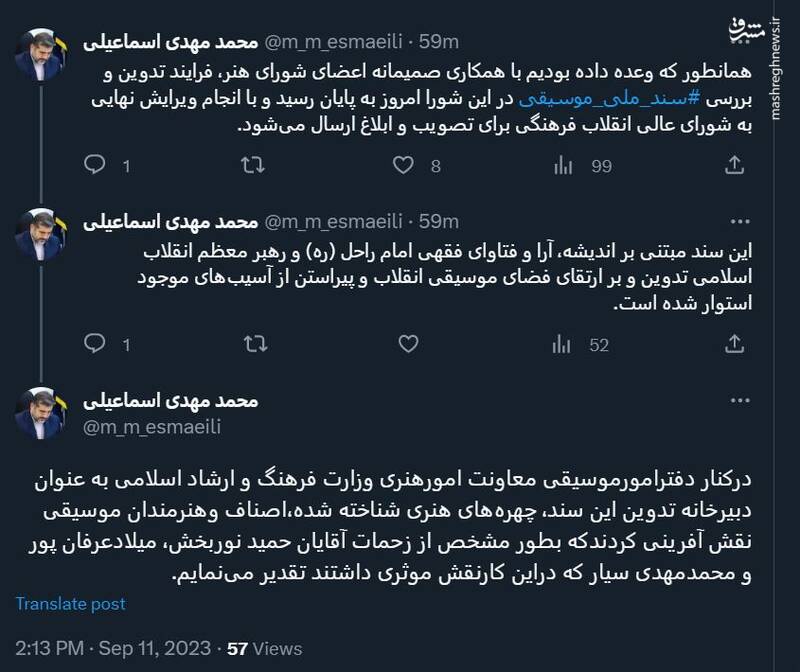Screen dimensions: 800x672
Task: Click the author display name on the topmost tweet
Action: click(x=171, y=41)
